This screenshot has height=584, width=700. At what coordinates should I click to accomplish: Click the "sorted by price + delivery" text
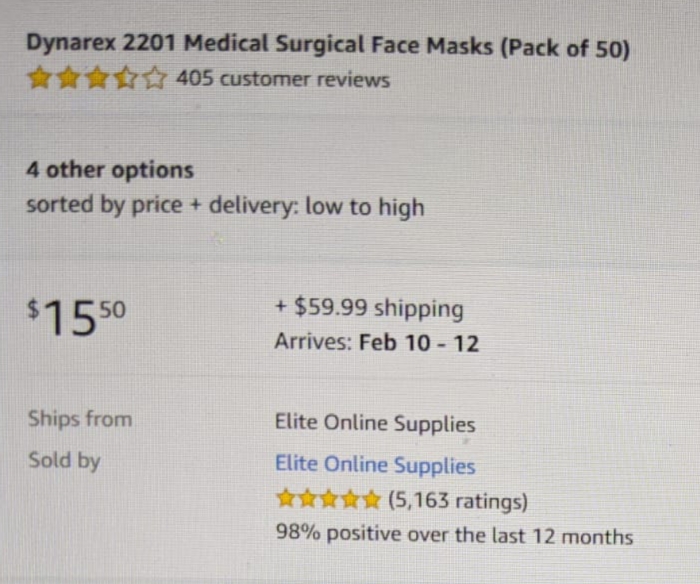point(225,207)
